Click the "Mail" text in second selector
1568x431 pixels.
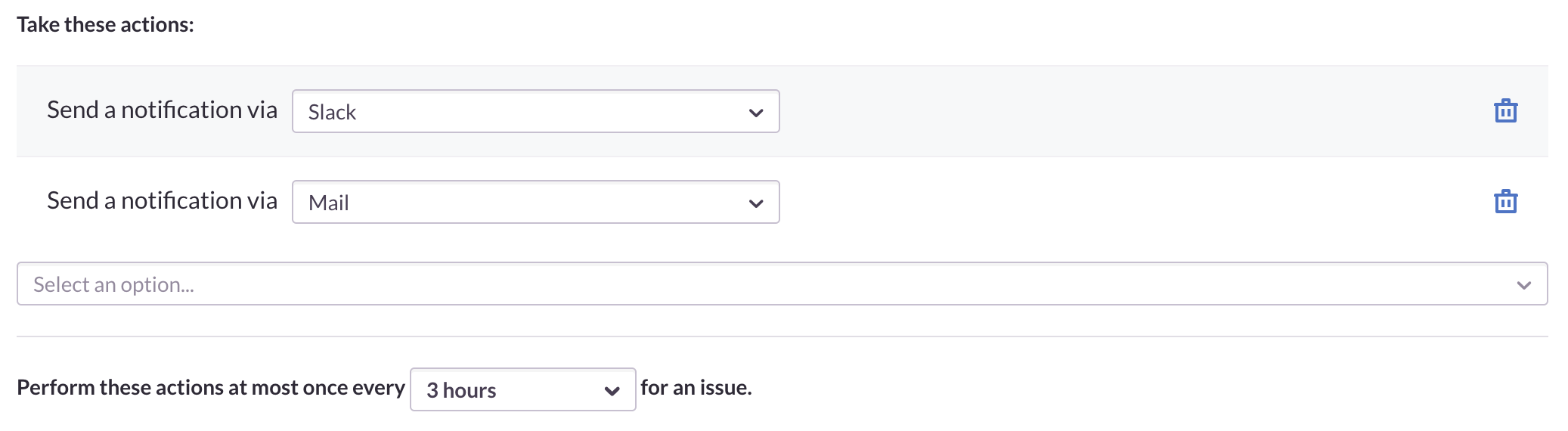(x=329, y=203)
